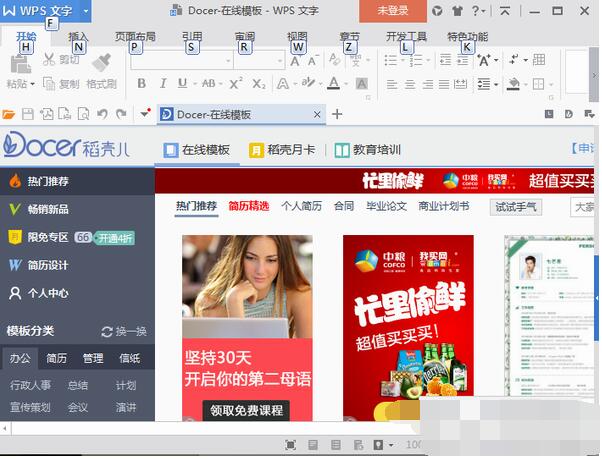Click the 试试手气 button
This screenshot has height=461, width=602.
coord(516,207)
